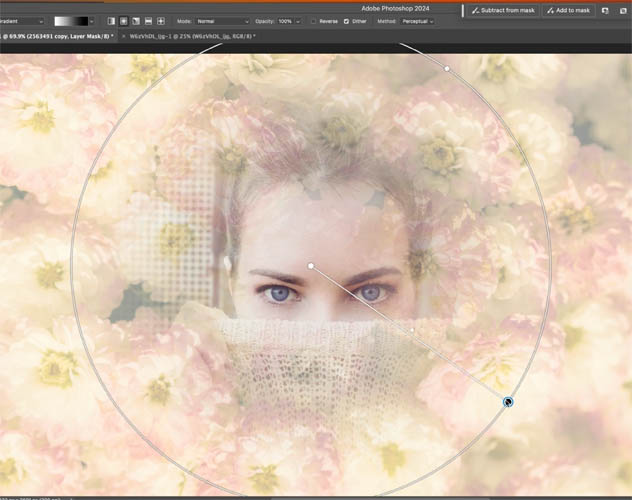Enable the Reverse checkbox

pos(313,21)
